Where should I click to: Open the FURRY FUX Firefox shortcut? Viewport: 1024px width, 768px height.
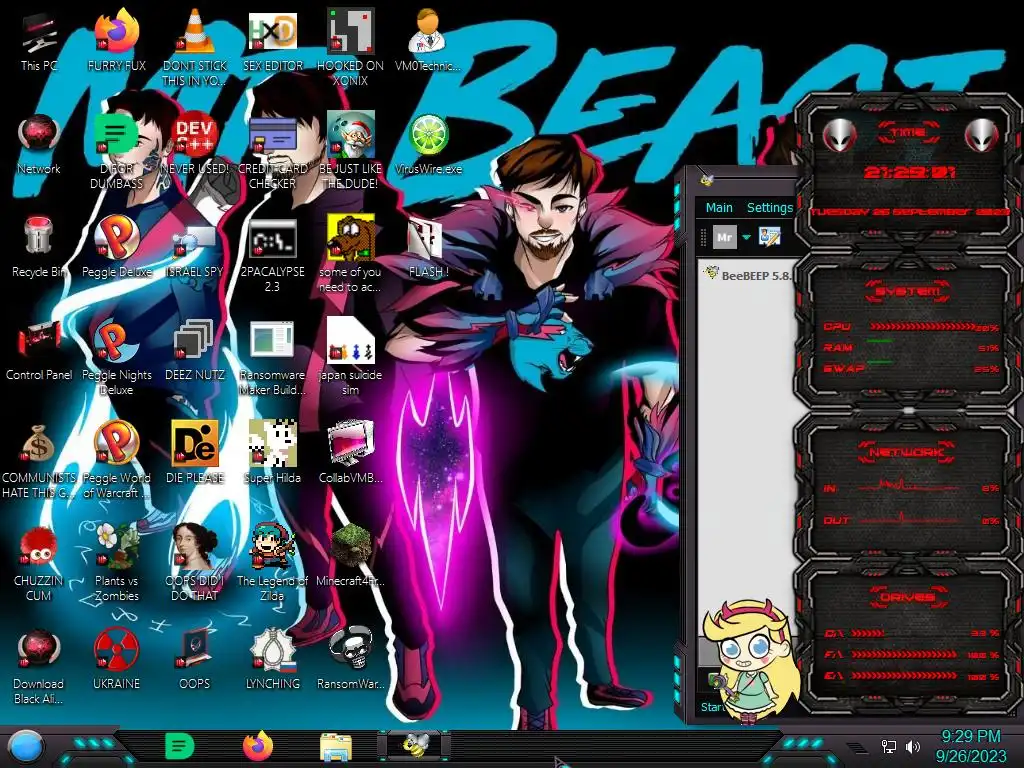(x=117, y=40)
